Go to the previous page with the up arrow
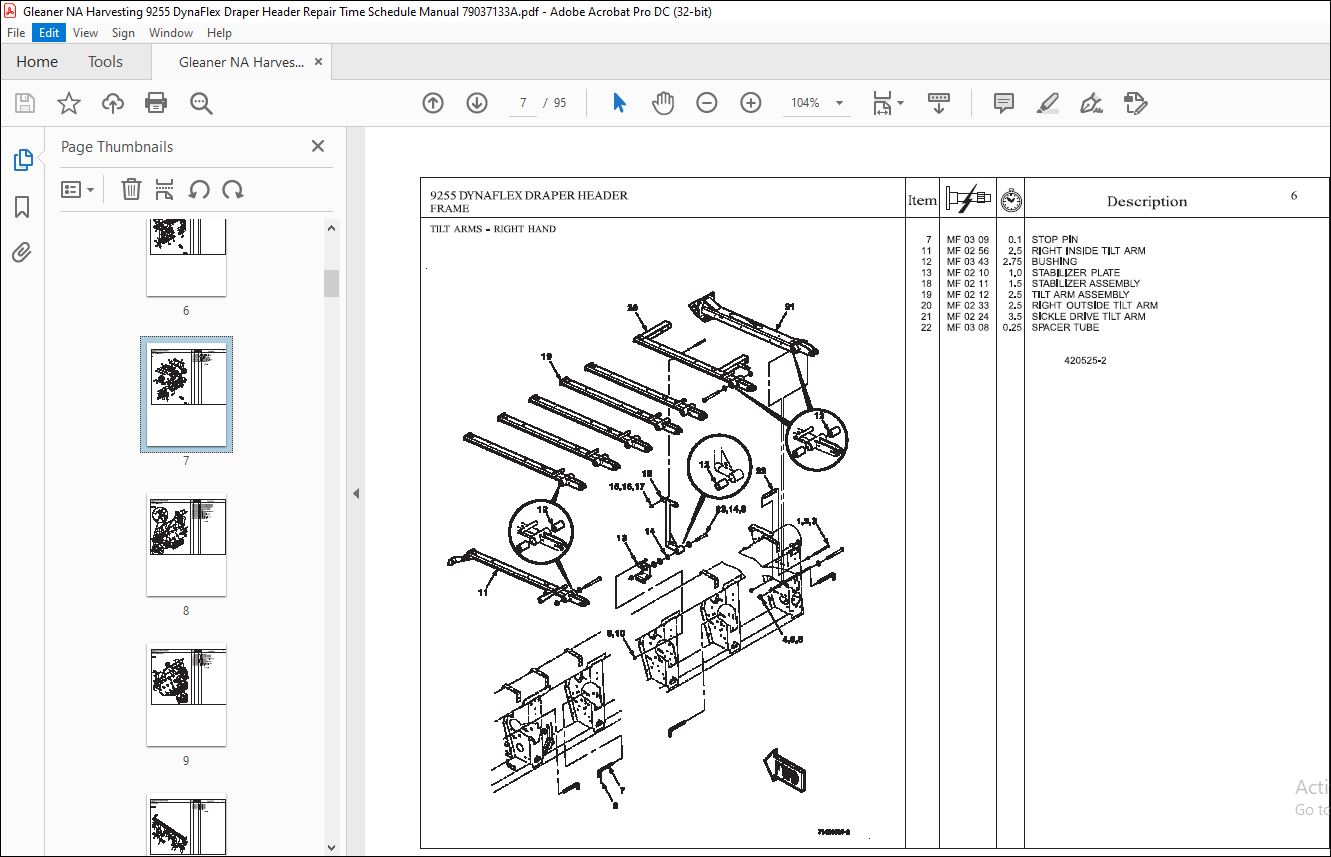Viewport: 1331px width, 857px height. coord(433,103)
